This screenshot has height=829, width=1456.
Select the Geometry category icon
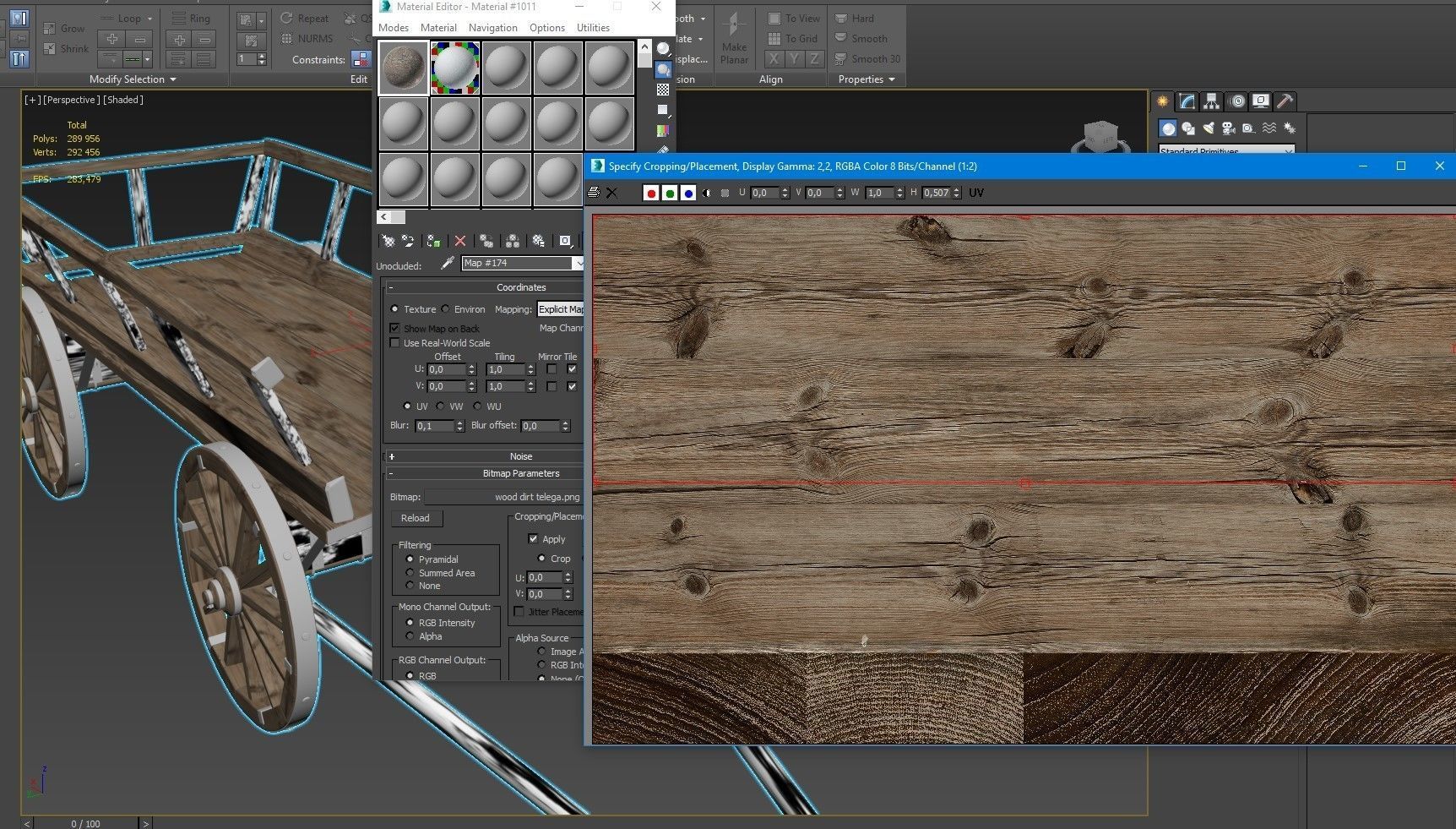1168,128
